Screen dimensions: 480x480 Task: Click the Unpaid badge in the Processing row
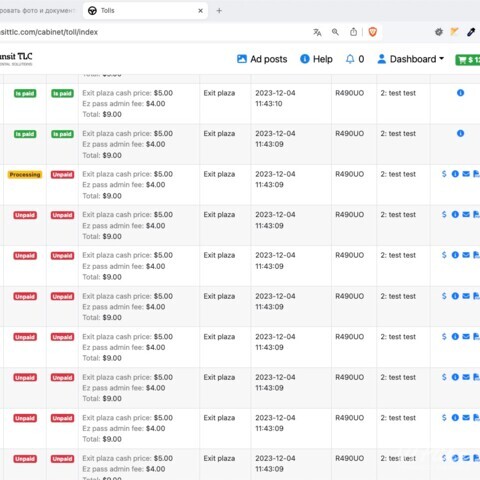[62, 175]
